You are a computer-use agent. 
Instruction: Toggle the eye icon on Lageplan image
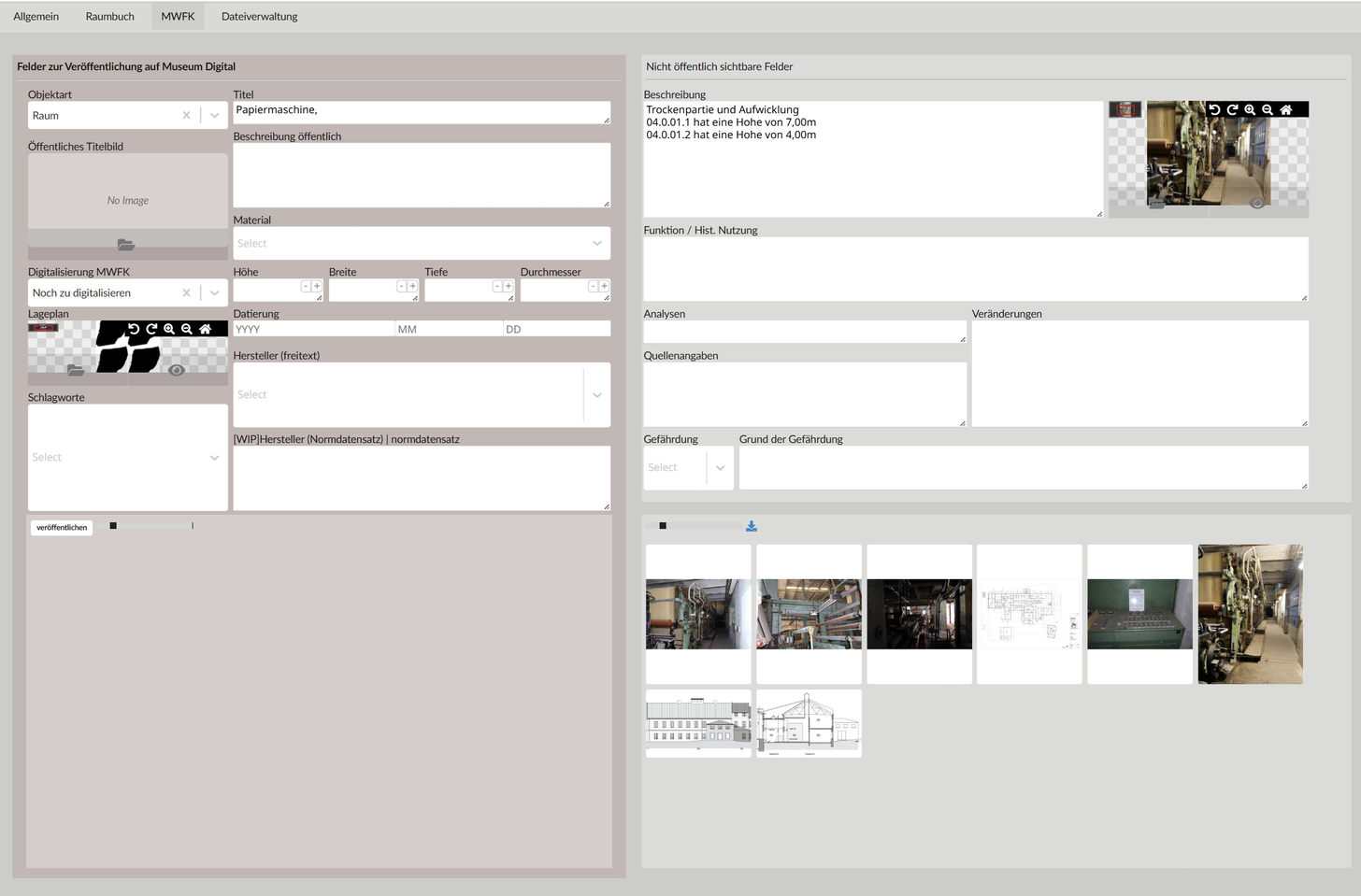click(x=176, y=370)
